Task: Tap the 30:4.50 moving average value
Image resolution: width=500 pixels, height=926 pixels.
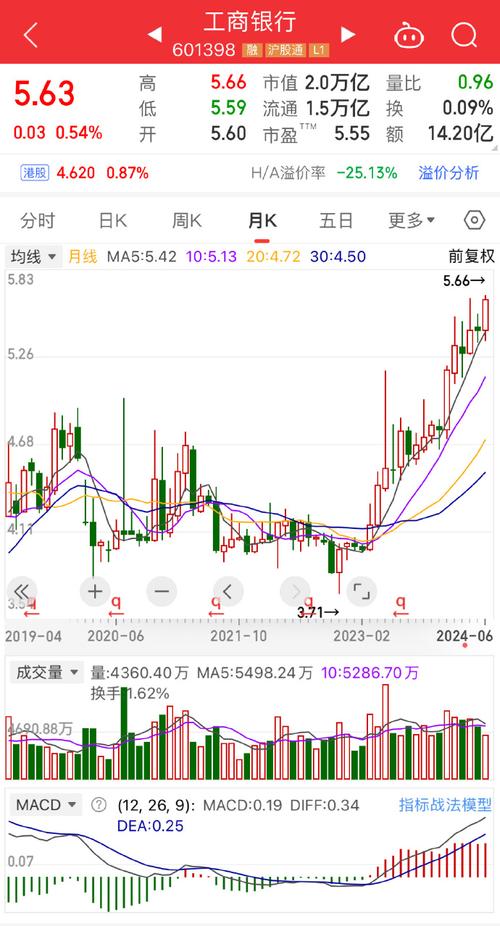Action: (338, 257)
